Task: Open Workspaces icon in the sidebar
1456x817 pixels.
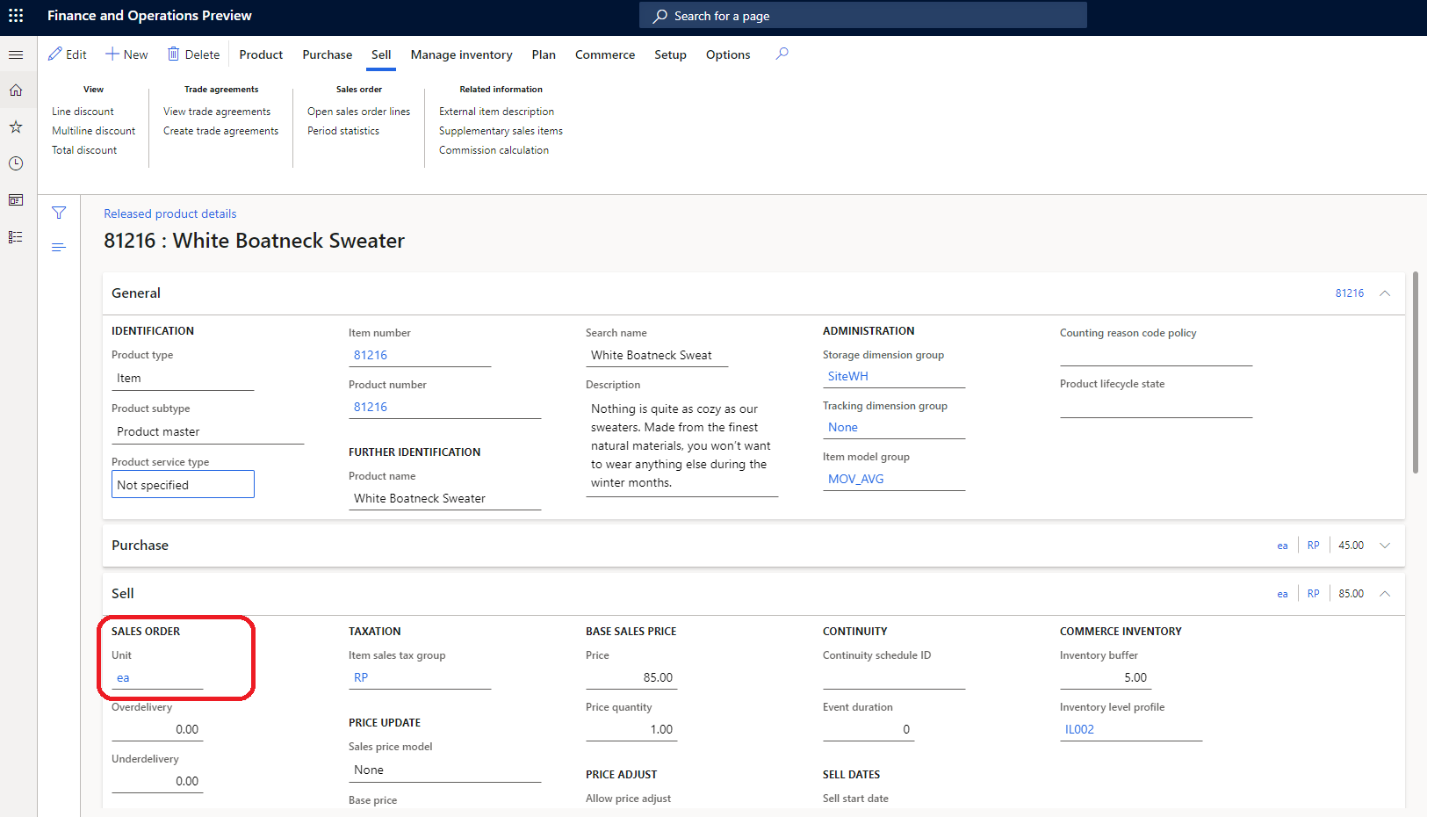Action: click(x=16, y=200)
